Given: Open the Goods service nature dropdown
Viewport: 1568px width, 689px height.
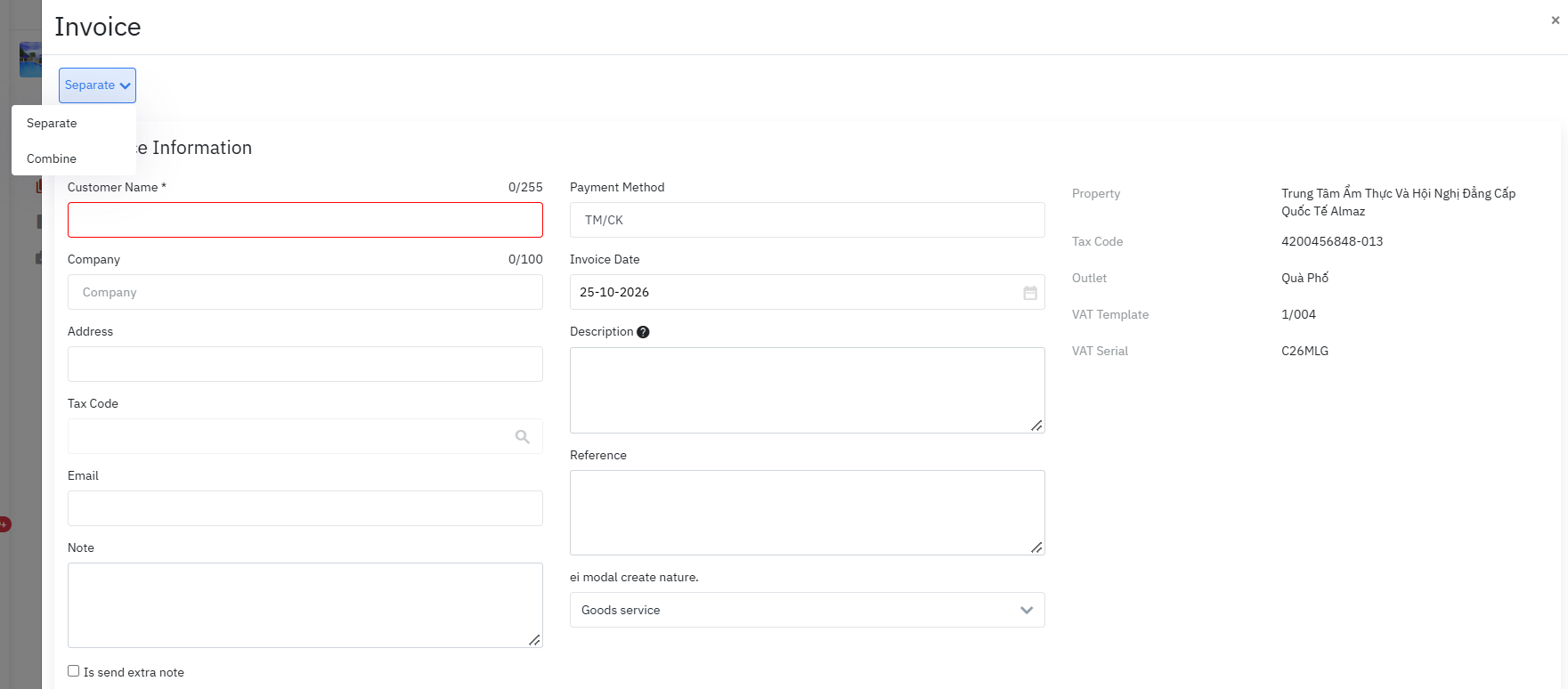Looking at the screenshot, I should point(807,610).
